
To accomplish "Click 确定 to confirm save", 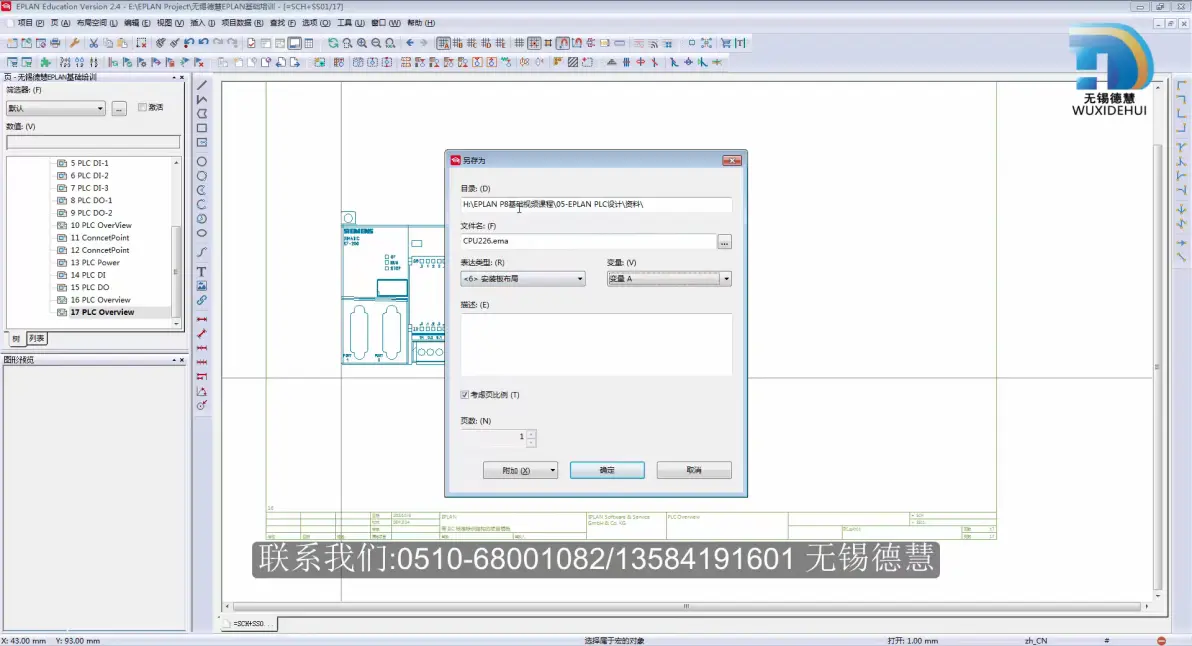I will coord(607,470).
